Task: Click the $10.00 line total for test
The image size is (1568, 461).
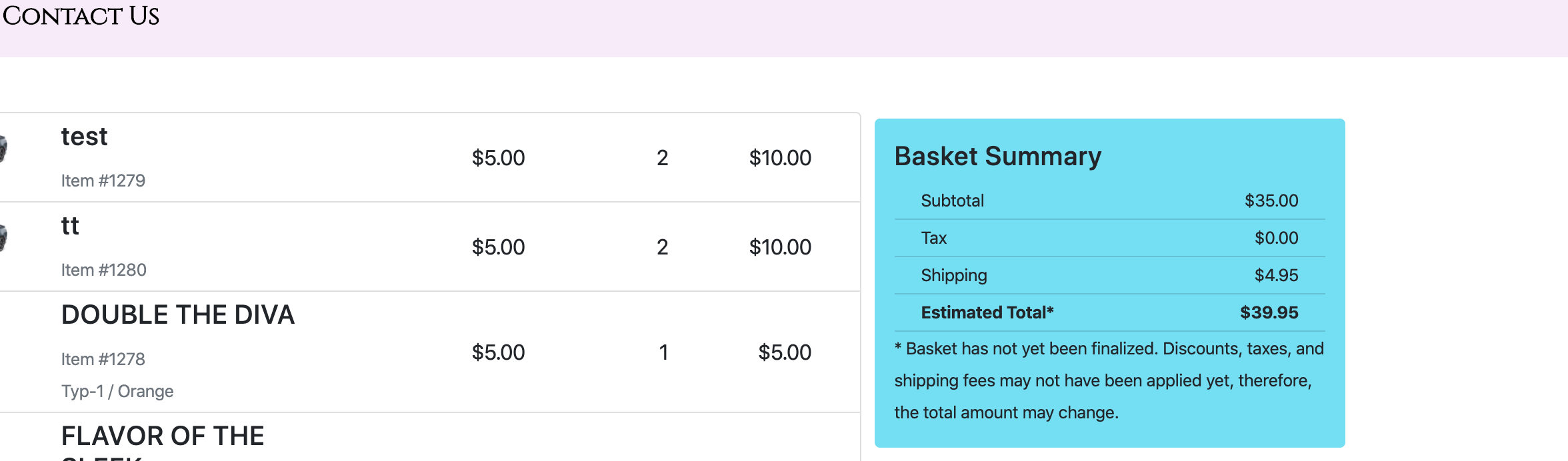Action: pos(780,158)
